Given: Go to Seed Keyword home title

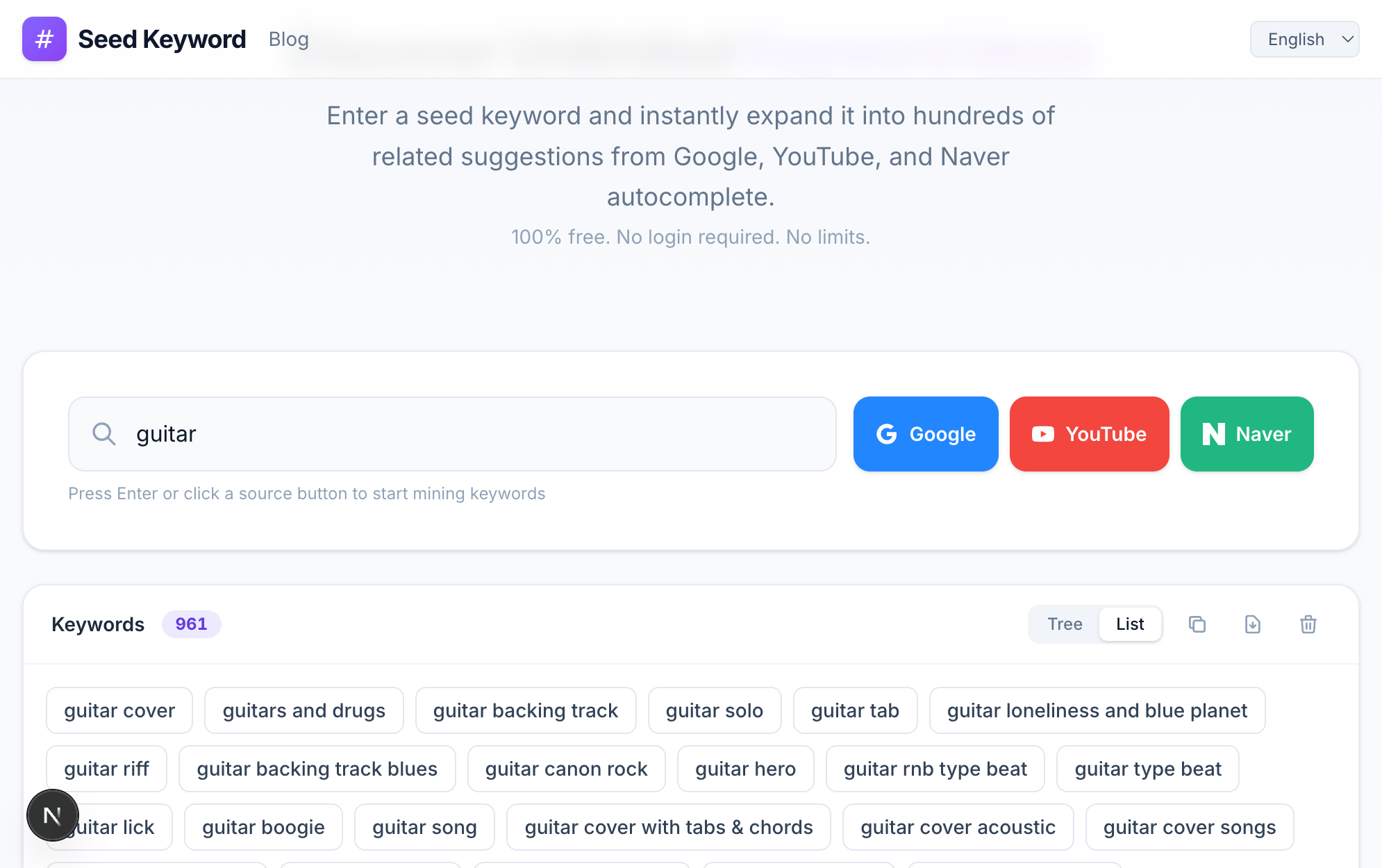Looking at the screenshot, I should tap(162, 40).
